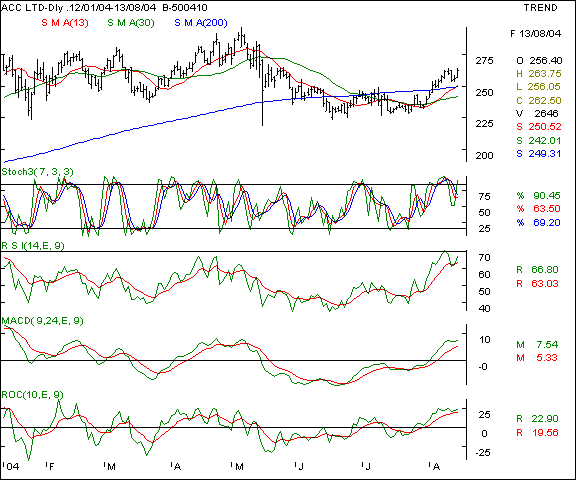Click the volume value '2646'

pyautogui.click(x=546, y=113)
